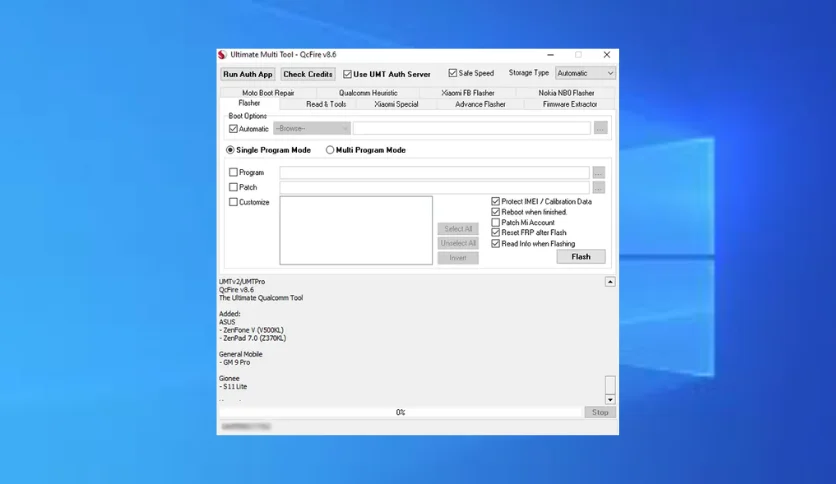The image size is (836, 484).
Task: Switch to Firmware Extractor tab
Action: tap(570, 104)
